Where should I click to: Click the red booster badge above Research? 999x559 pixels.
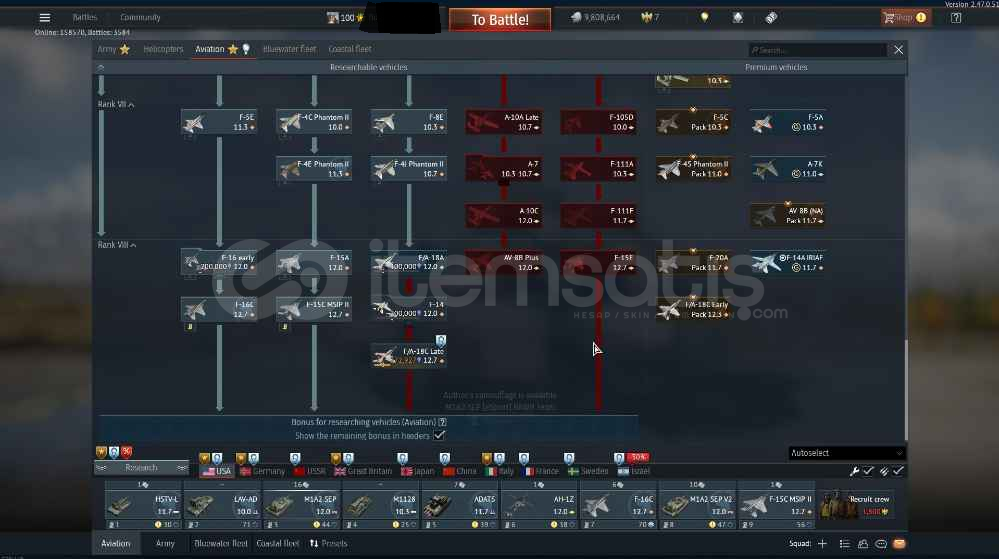[x=127, y=452]
